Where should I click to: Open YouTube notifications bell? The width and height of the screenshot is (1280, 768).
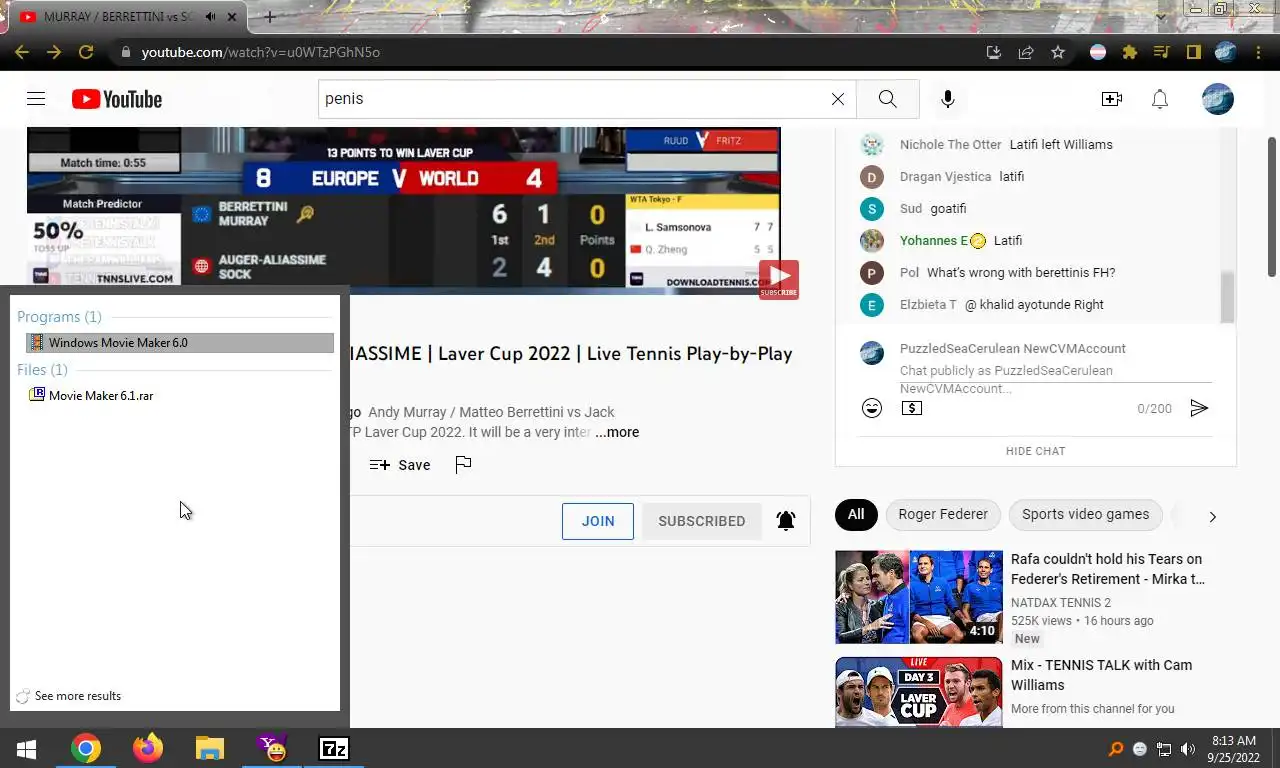pyautogui.click(x=1160, y=99)
